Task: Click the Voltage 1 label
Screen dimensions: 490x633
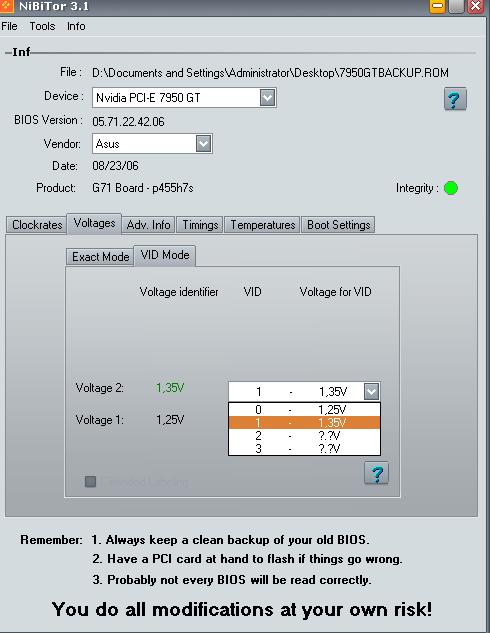Action: click(100, 420)
